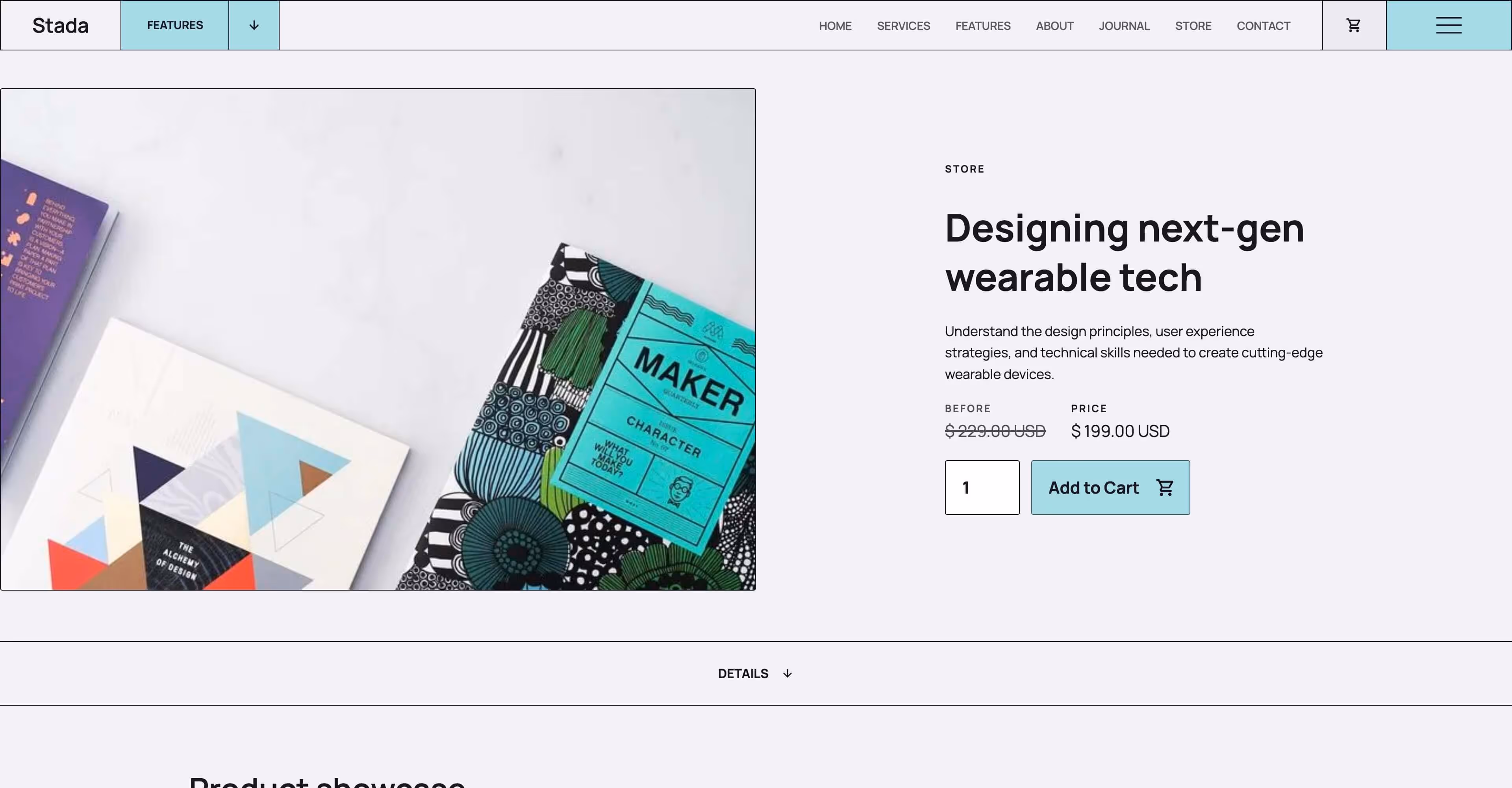This screenshot has height=788, width=1512.
Task: Click the down arrow beside FEATURES button
Action: click(254, 25)
